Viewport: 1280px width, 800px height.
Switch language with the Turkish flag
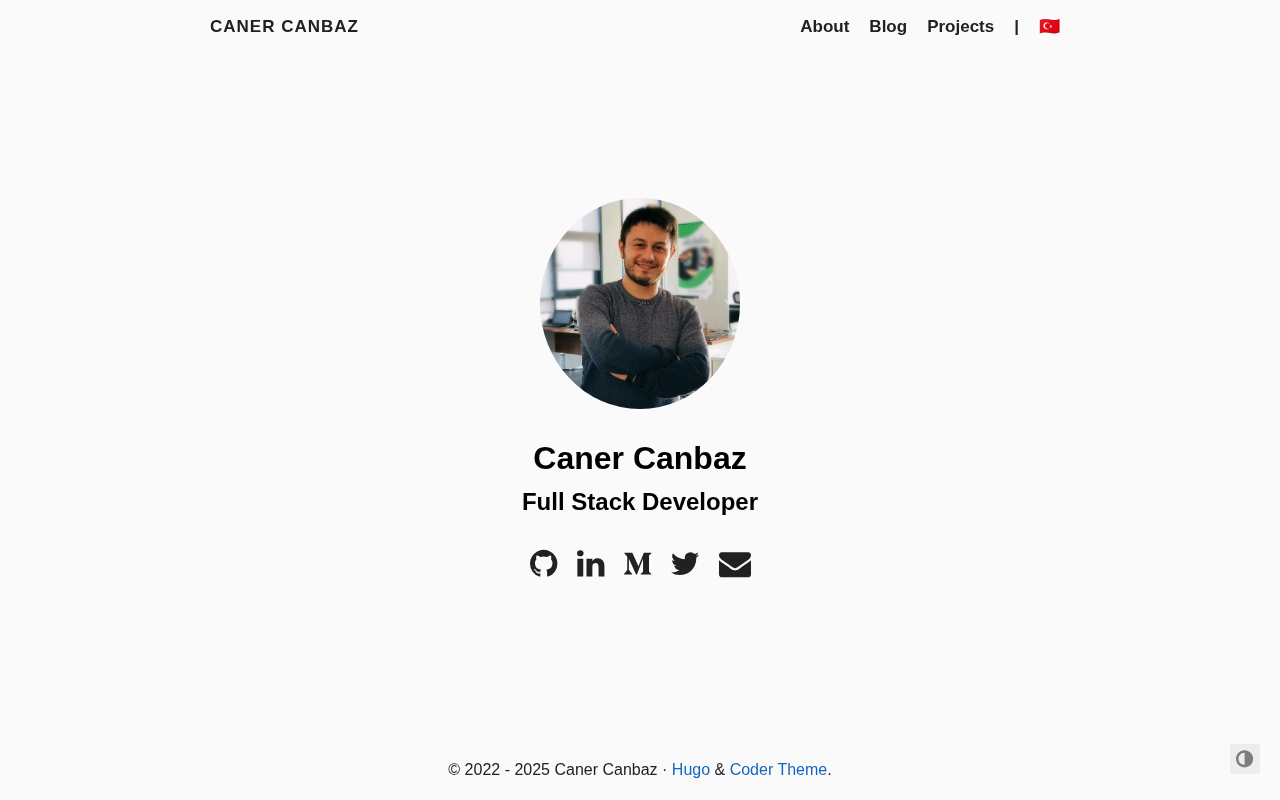coord(1049,27)
